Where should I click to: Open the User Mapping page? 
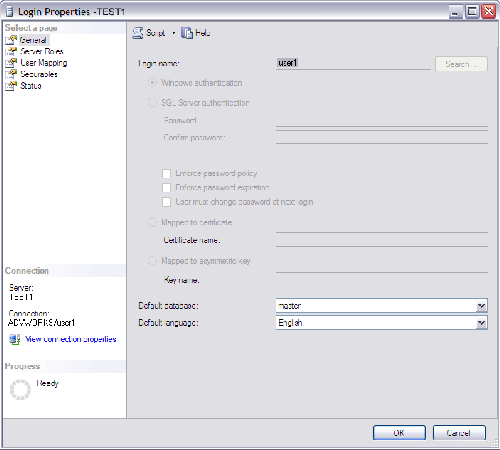point(44,63)
